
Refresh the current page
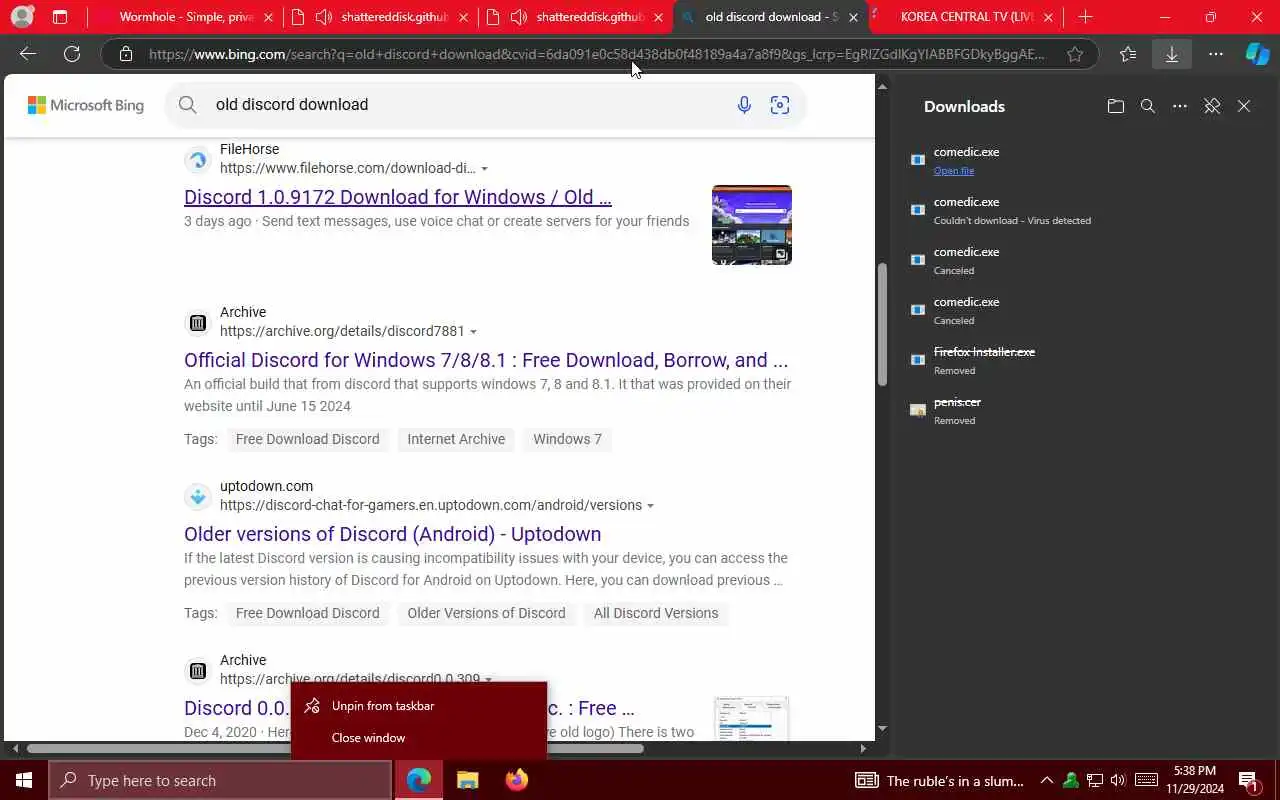point(72,54)
